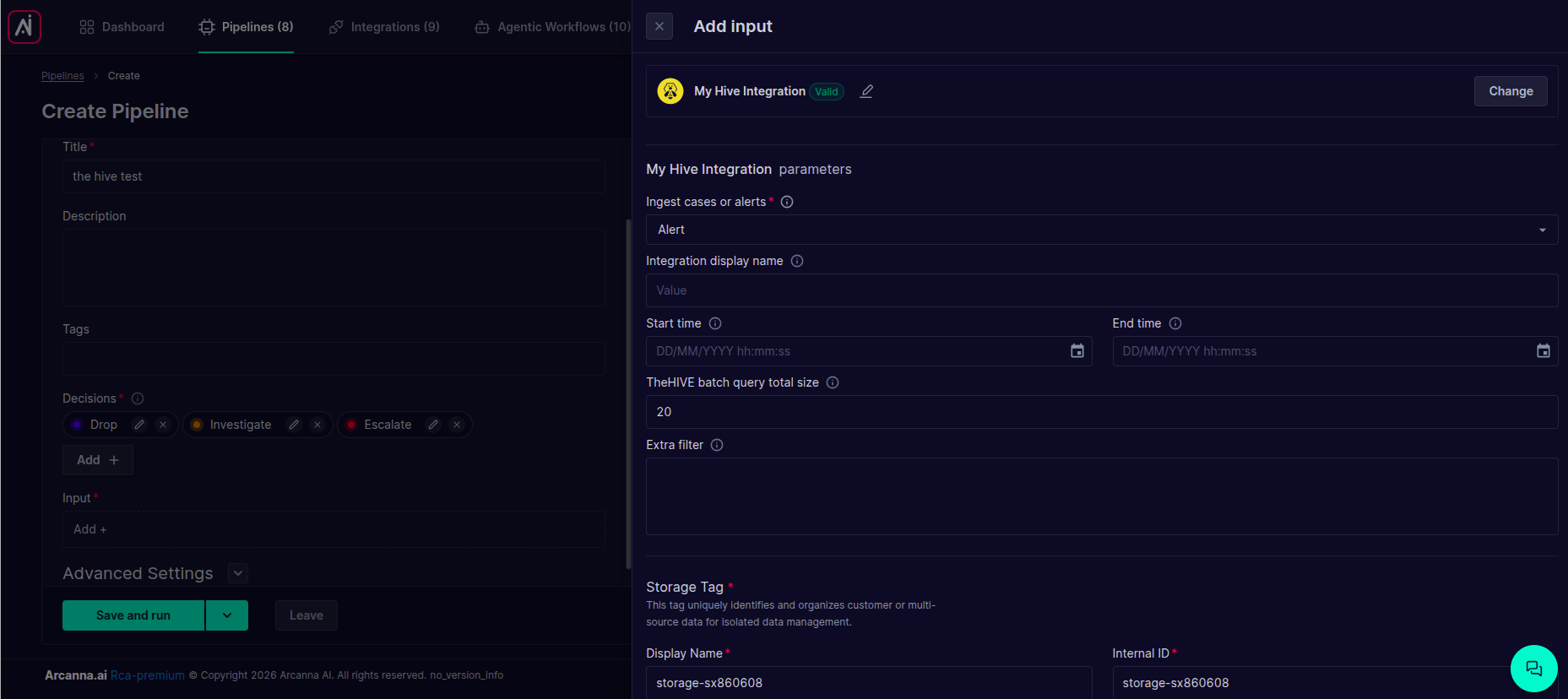Screen dimensions: 1568x699
Task: Show info for End time
Action: [x=1175, y=323]
